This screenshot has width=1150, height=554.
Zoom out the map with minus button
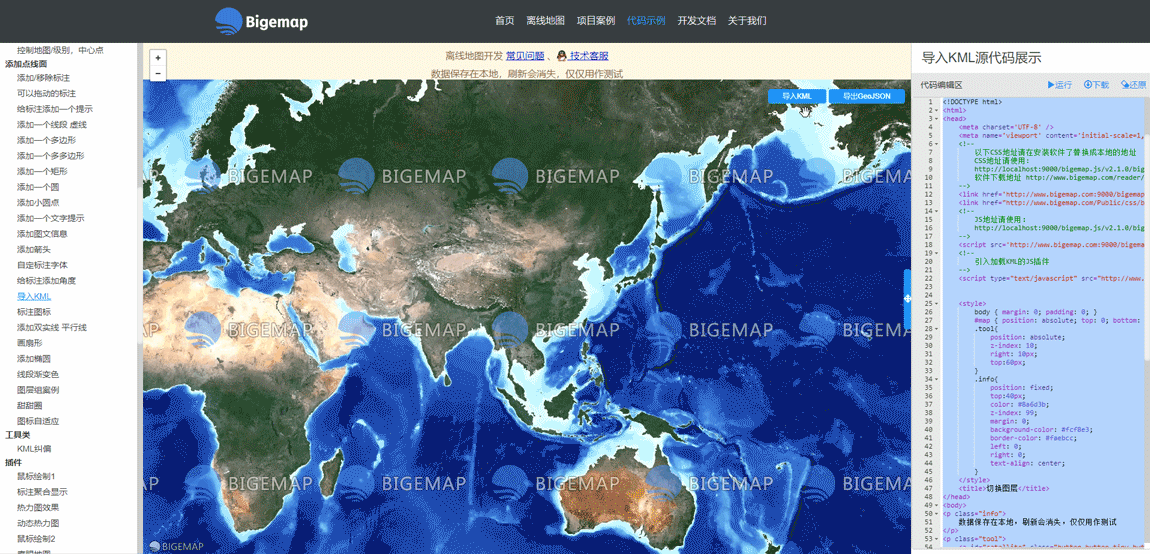[x=158, y=73]
